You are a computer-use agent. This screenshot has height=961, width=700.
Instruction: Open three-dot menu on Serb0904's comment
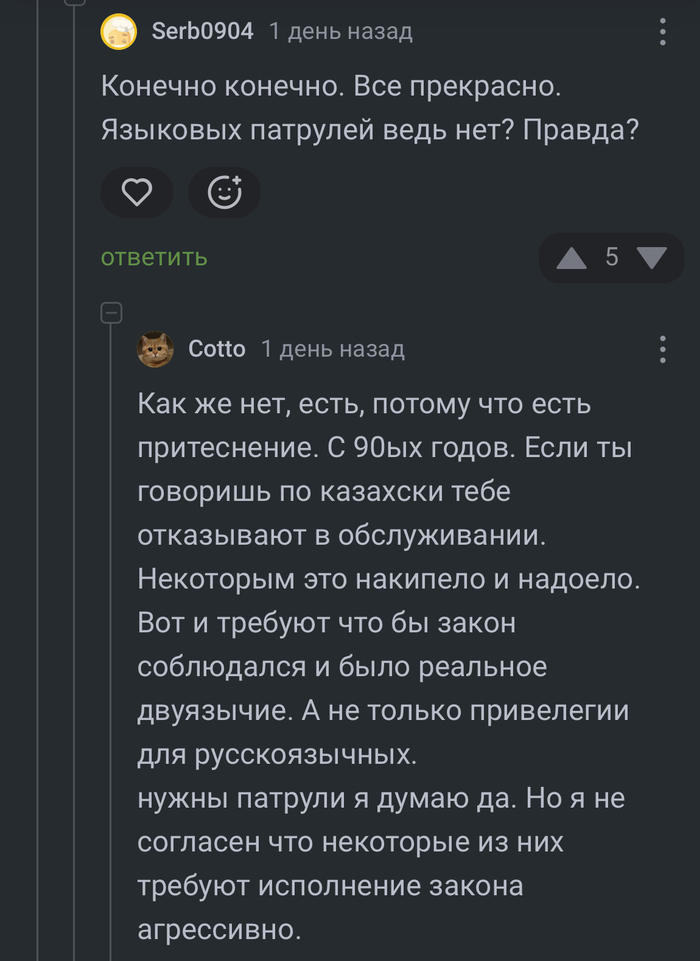[x=662, y=32]
